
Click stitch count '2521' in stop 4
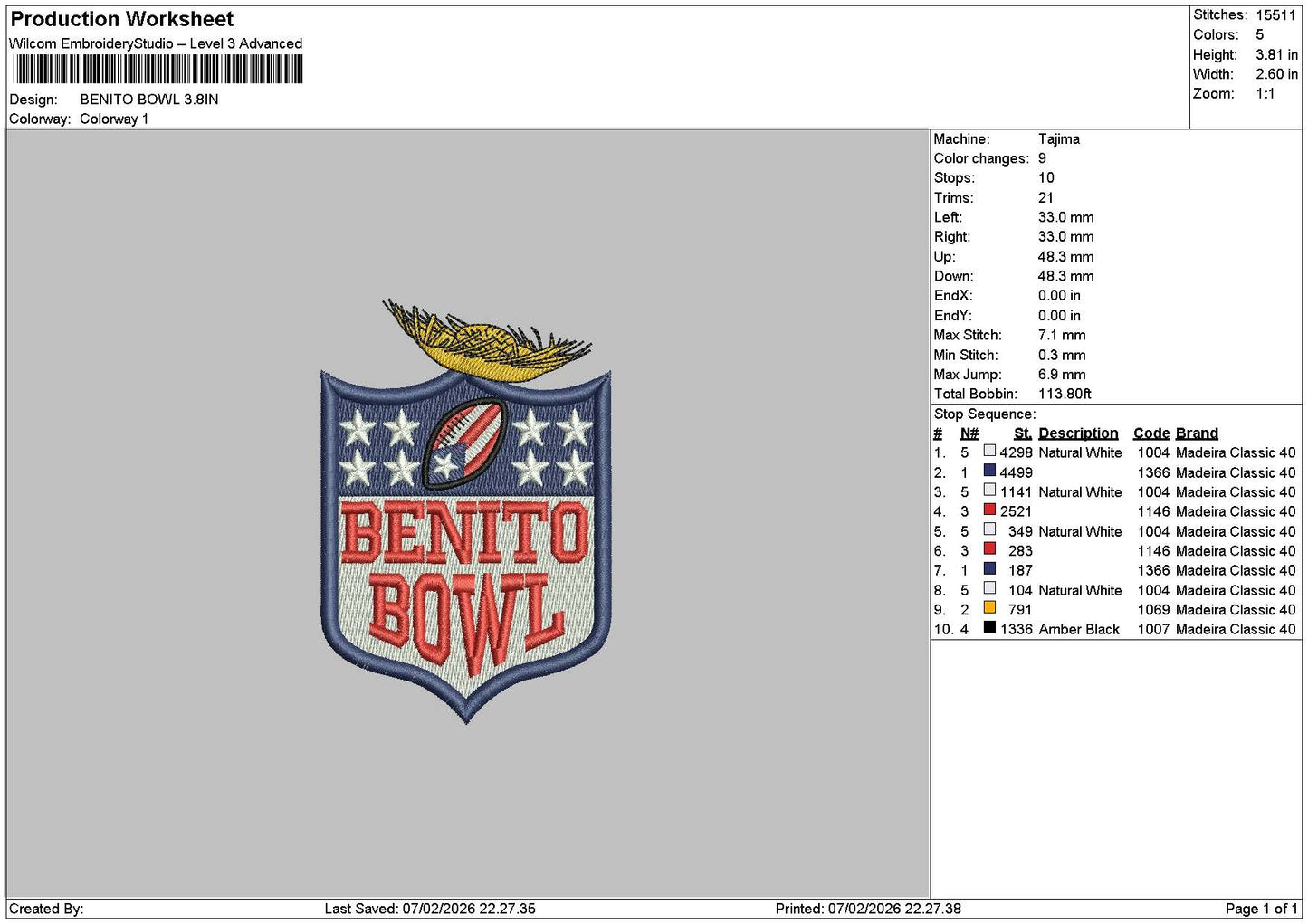(1017, 511)
